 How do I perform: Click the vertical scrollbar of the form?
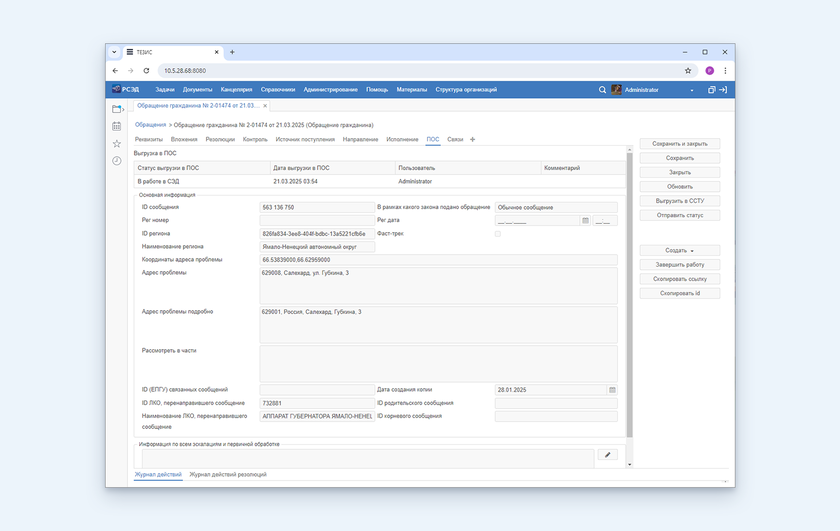[x=630, y=300]
